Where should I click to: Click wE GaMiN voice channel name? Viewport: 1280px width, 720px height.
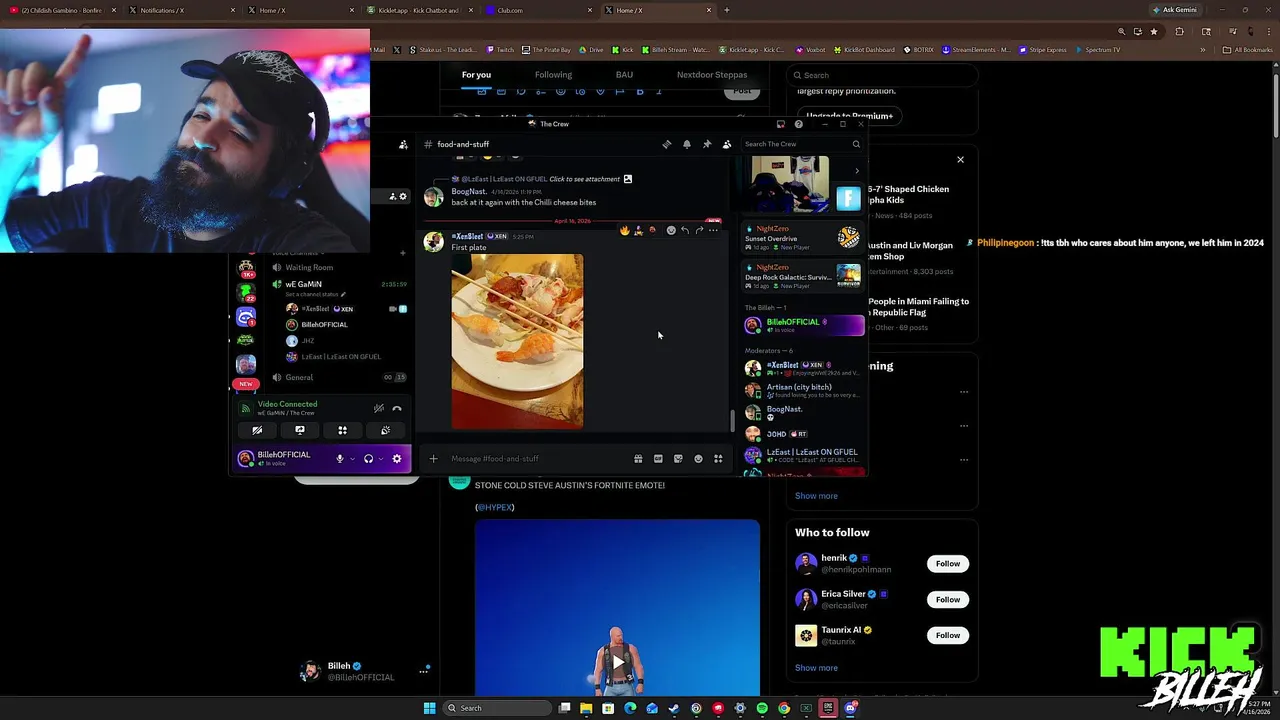304,284
